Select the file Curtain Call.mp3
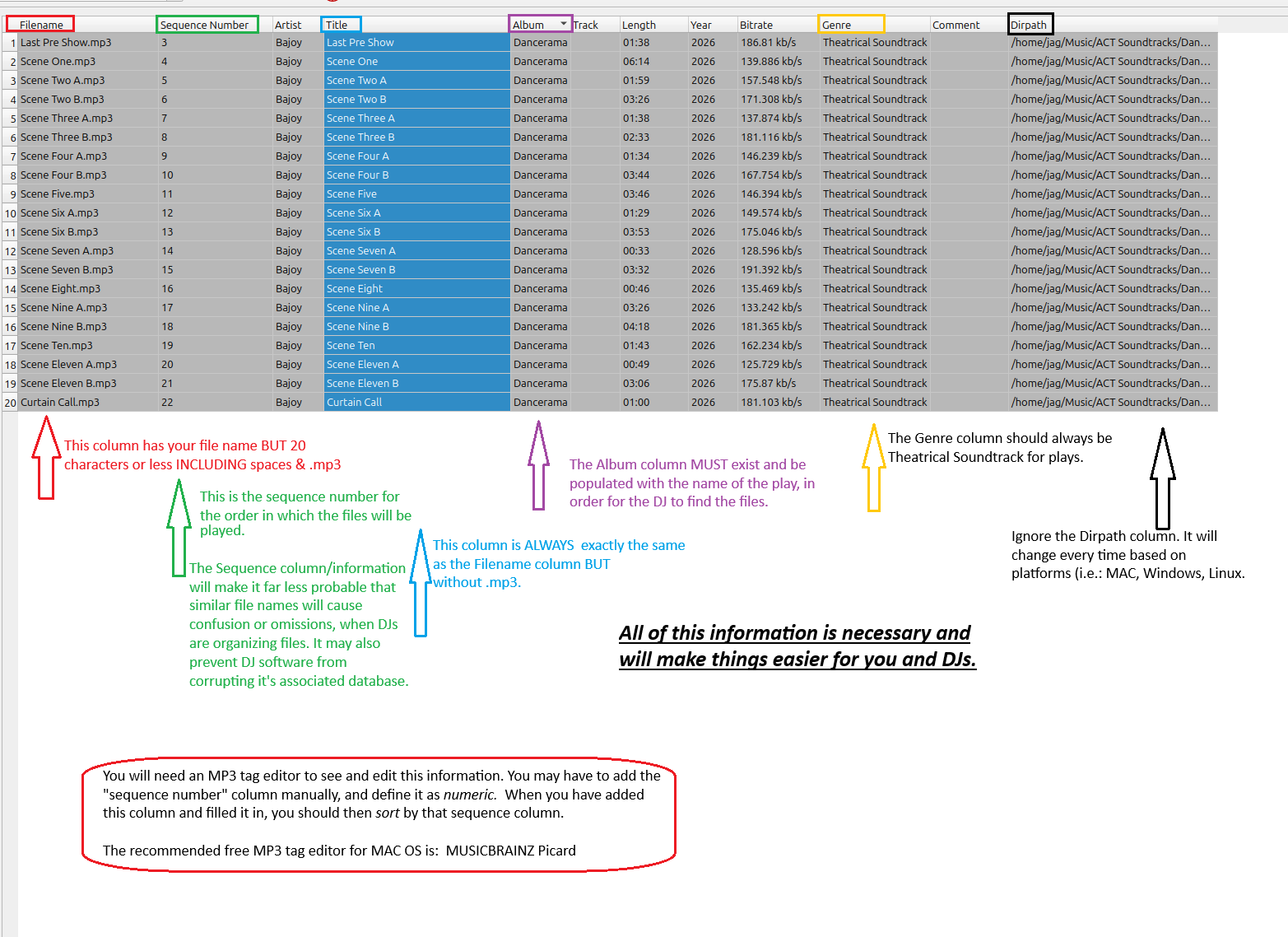Image resolution: width=1288 pixels, height=937 pixels. 60,402
